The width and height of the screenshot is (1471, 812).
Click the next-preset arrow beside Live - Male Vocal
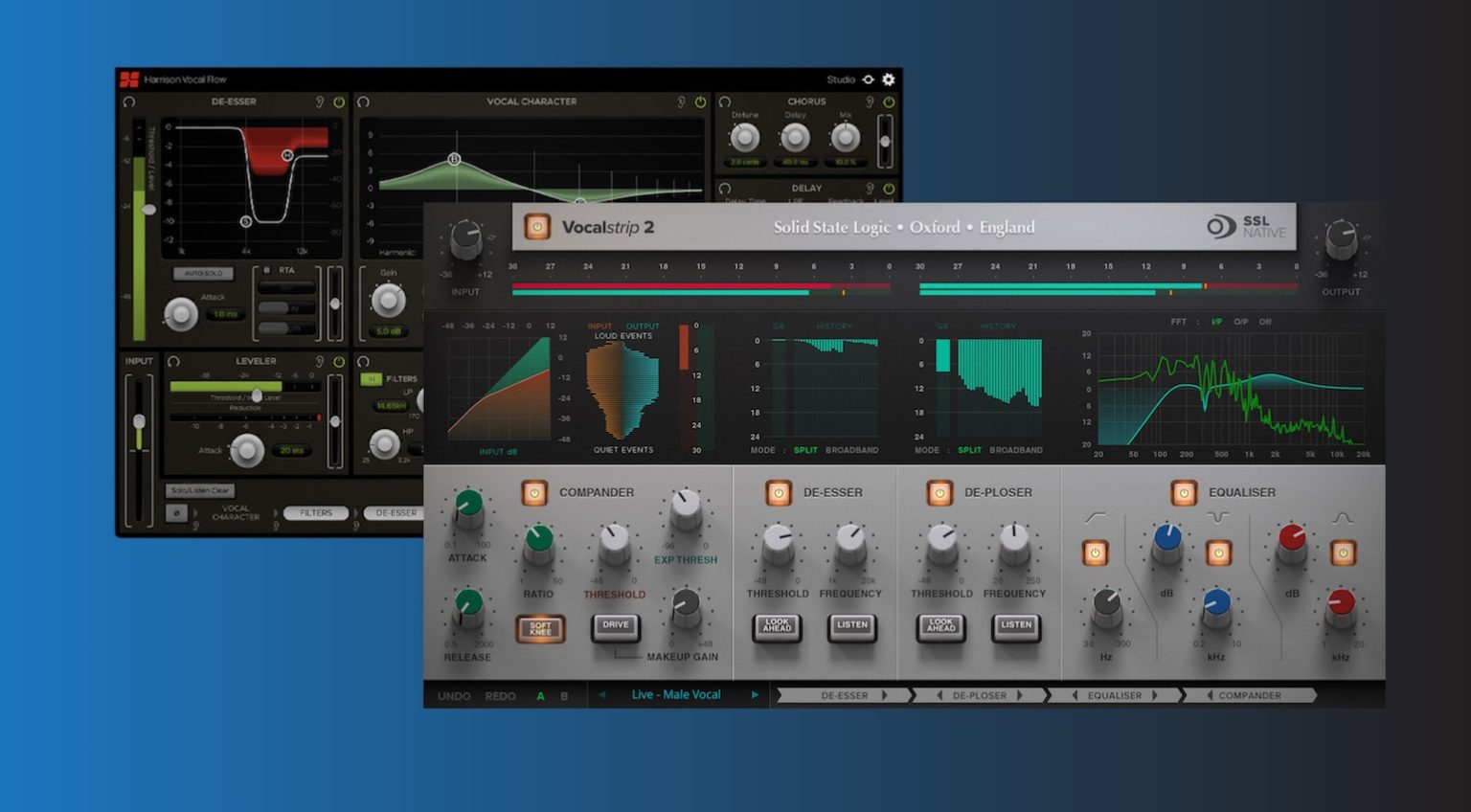[756, 695]
